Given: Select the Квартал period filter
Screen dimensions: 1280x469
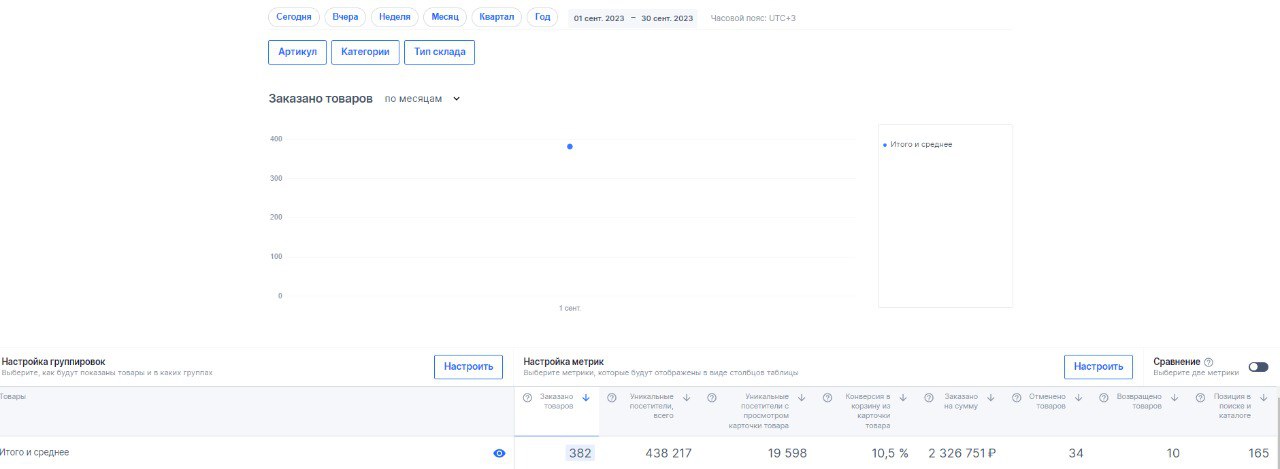Looking at the screenshot, I should pos(498,17).
